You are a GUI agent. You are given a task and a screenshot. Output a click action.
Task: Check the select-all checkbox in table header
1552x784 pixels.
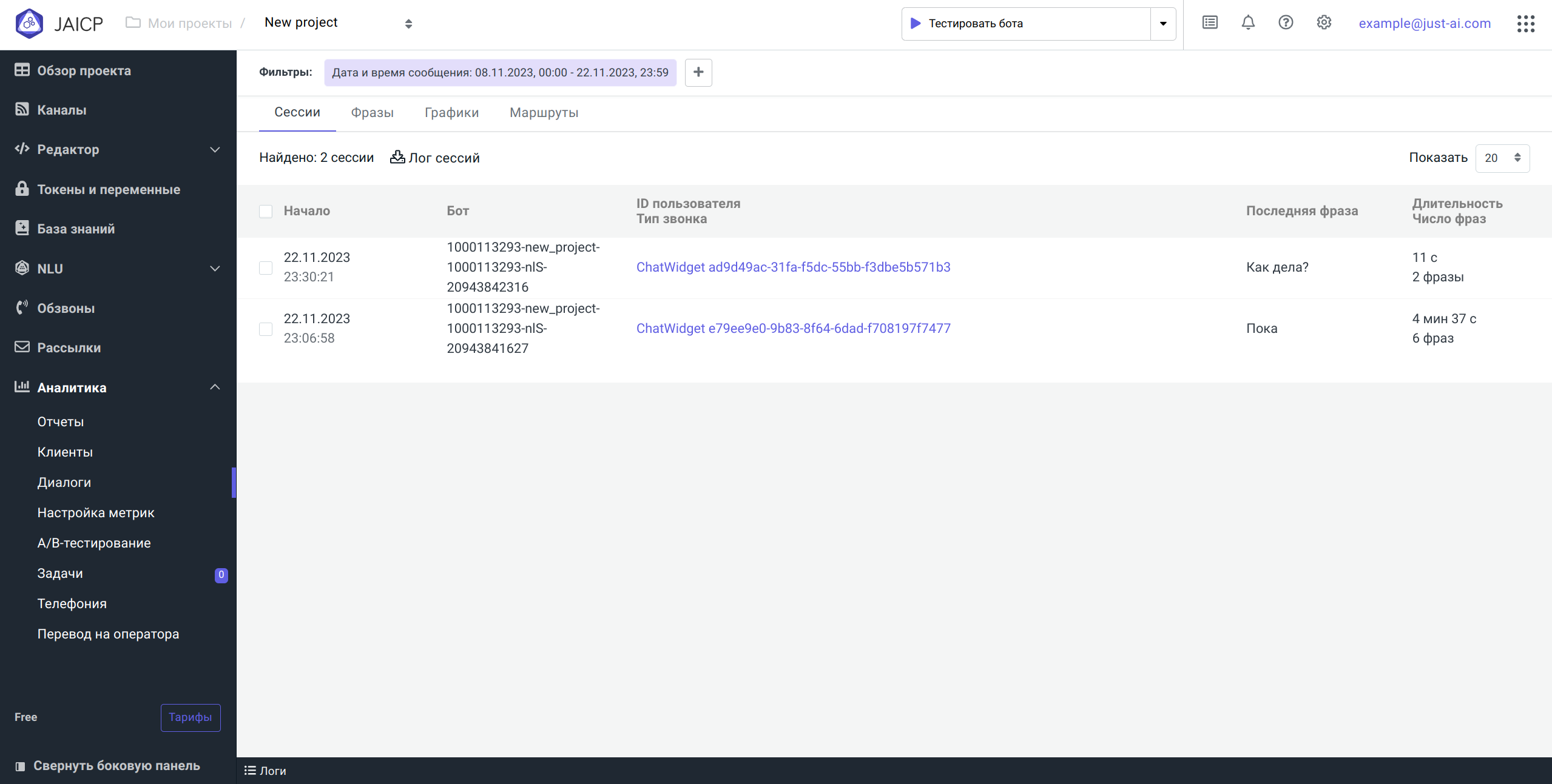[x=266, y=211]
